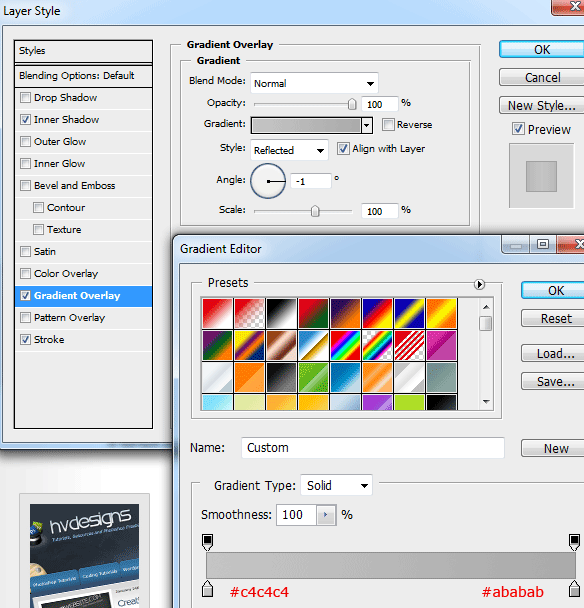
Task: Select the transparent rainbow preset
Action: coord(377,345)
